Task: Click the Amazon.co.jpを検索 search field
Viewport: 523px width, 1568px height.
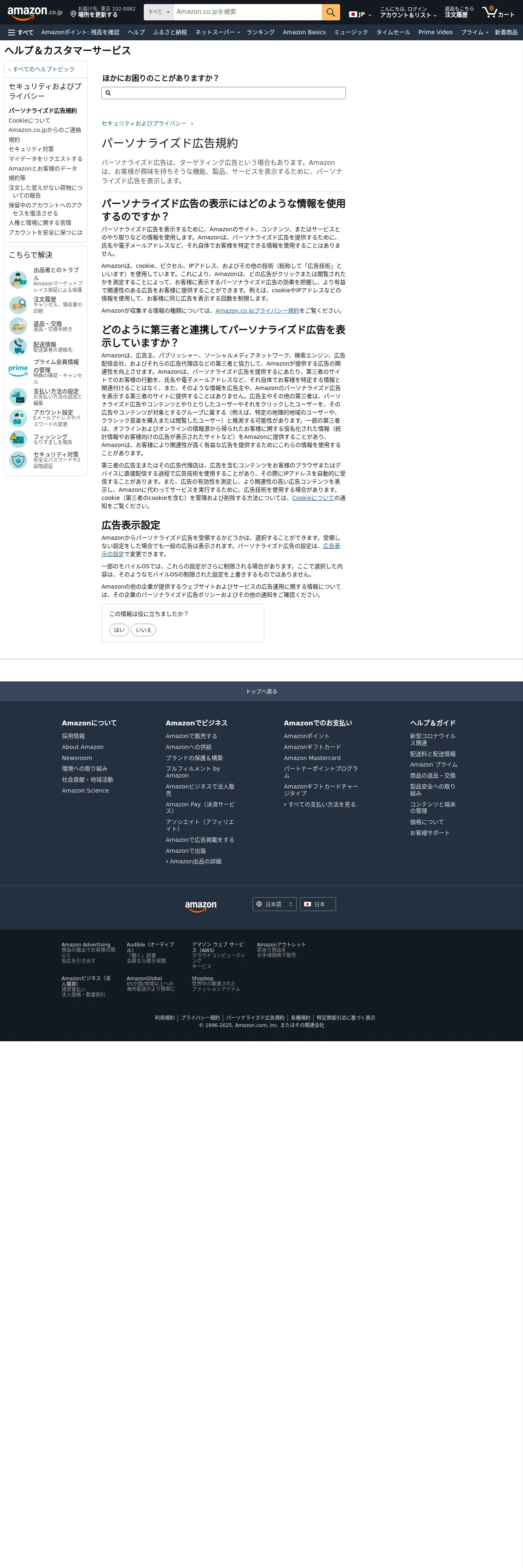Action: pos(248,12)
